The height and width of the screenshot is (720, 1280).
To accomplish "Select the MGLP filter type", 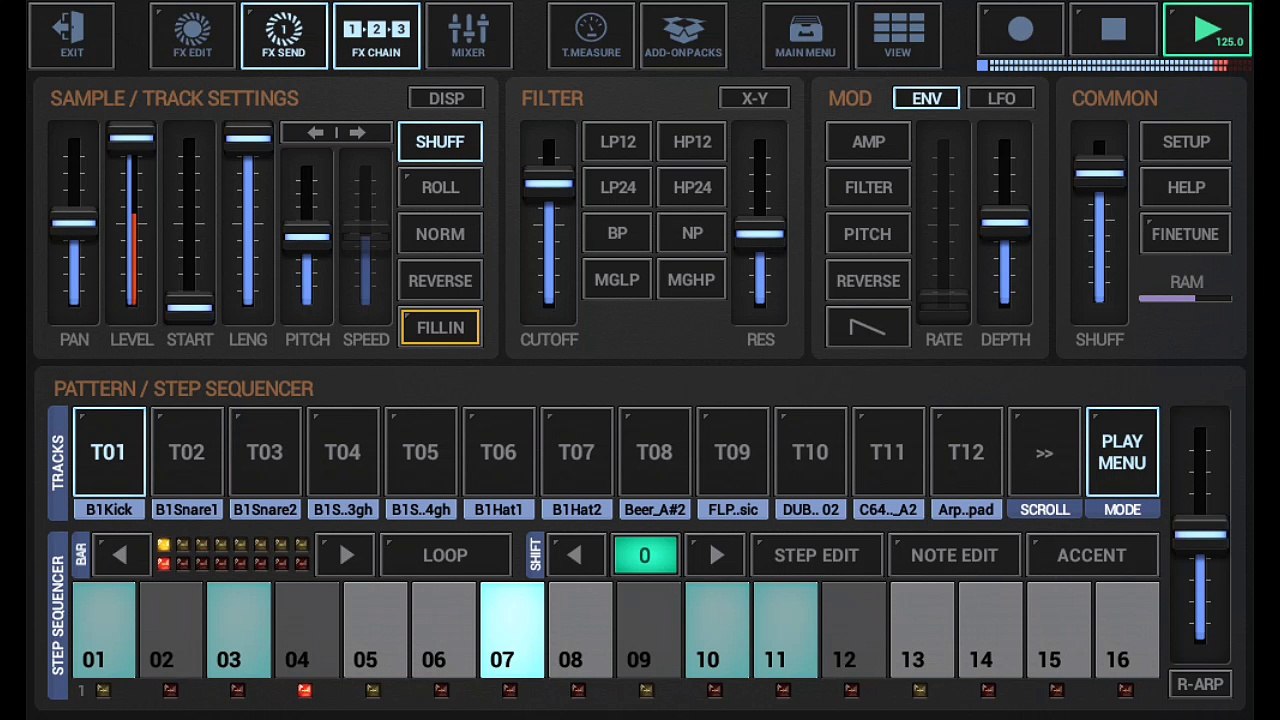I will [x=618, y=280].
